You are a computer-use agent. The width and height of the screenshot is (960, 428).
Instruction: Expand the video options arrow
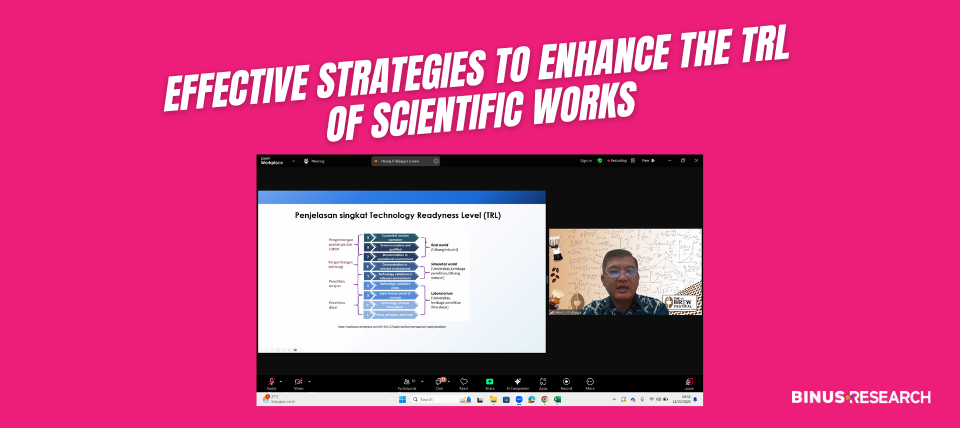(x=310, y=381)
